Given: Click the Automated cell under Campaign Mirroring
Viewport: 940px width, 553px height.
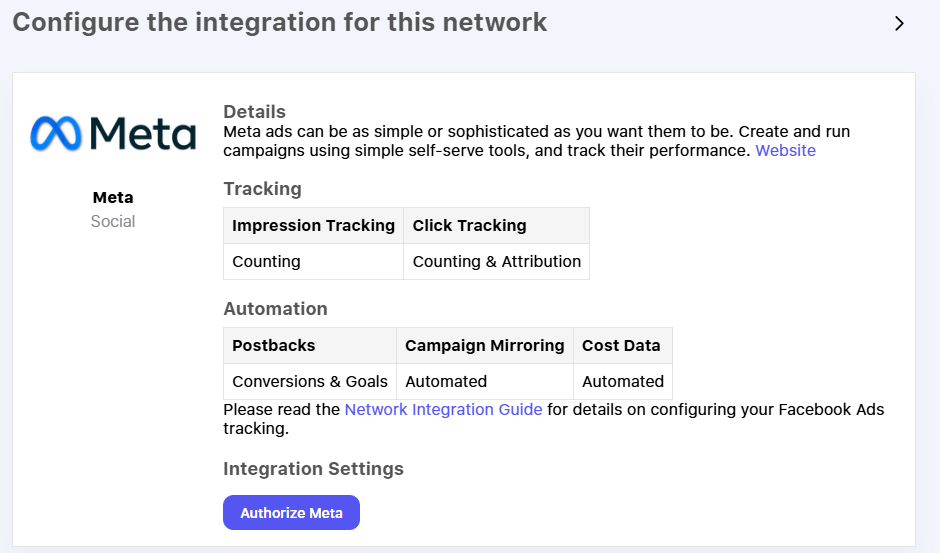Looking at the screenshot, I should (x=485, y=381).
